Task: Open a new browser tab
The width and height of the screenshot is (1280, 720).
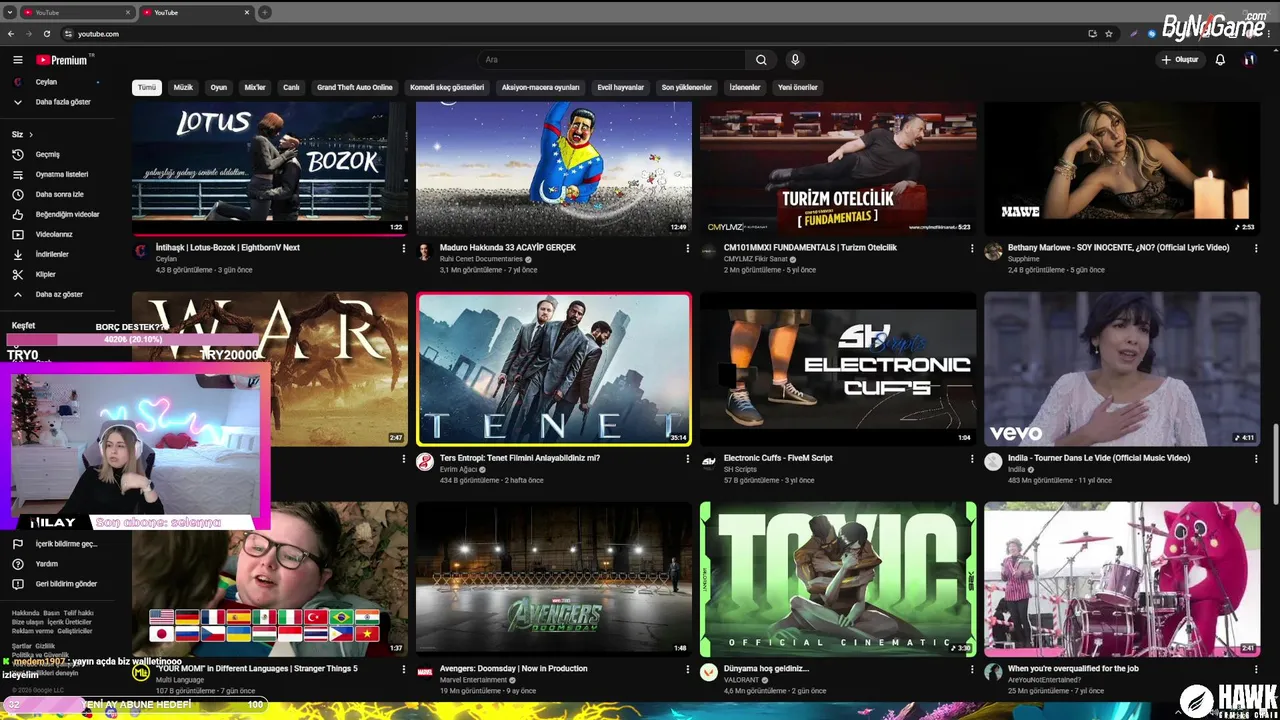Action: 264,12
